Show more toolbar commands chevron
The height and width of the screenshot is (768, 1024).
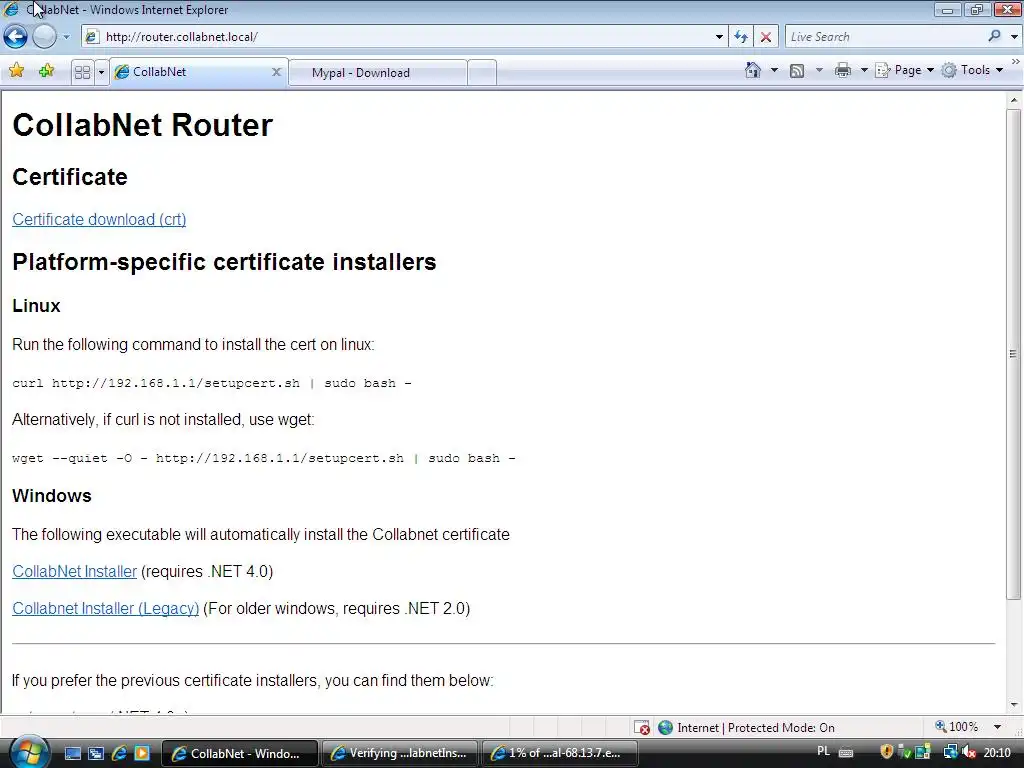(1016, 61)
